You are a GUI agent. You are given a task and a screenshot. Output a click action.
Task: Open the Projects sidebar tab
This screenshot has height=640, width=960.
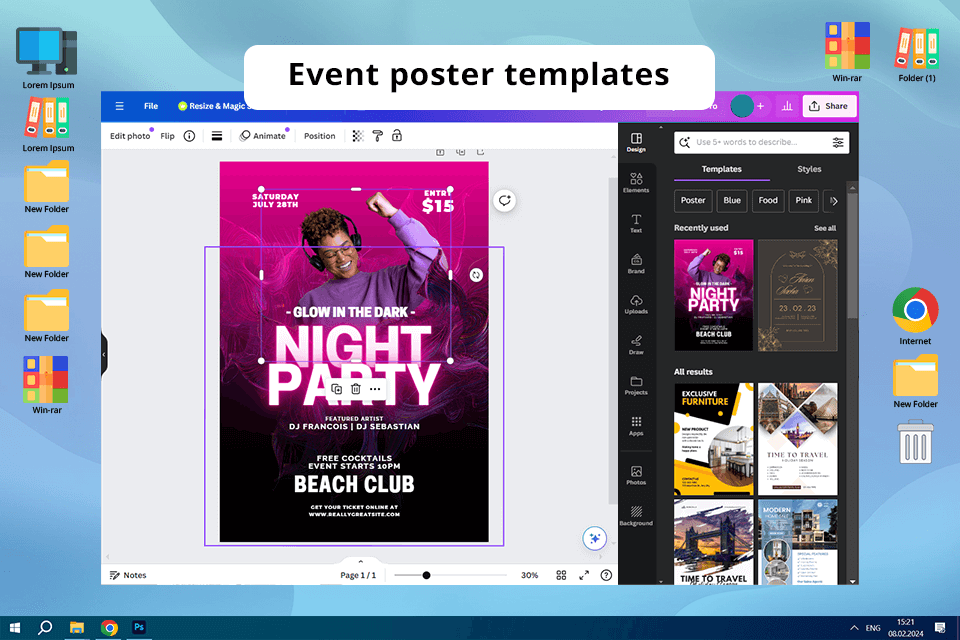pyautogui.click(x=636, y=385)
